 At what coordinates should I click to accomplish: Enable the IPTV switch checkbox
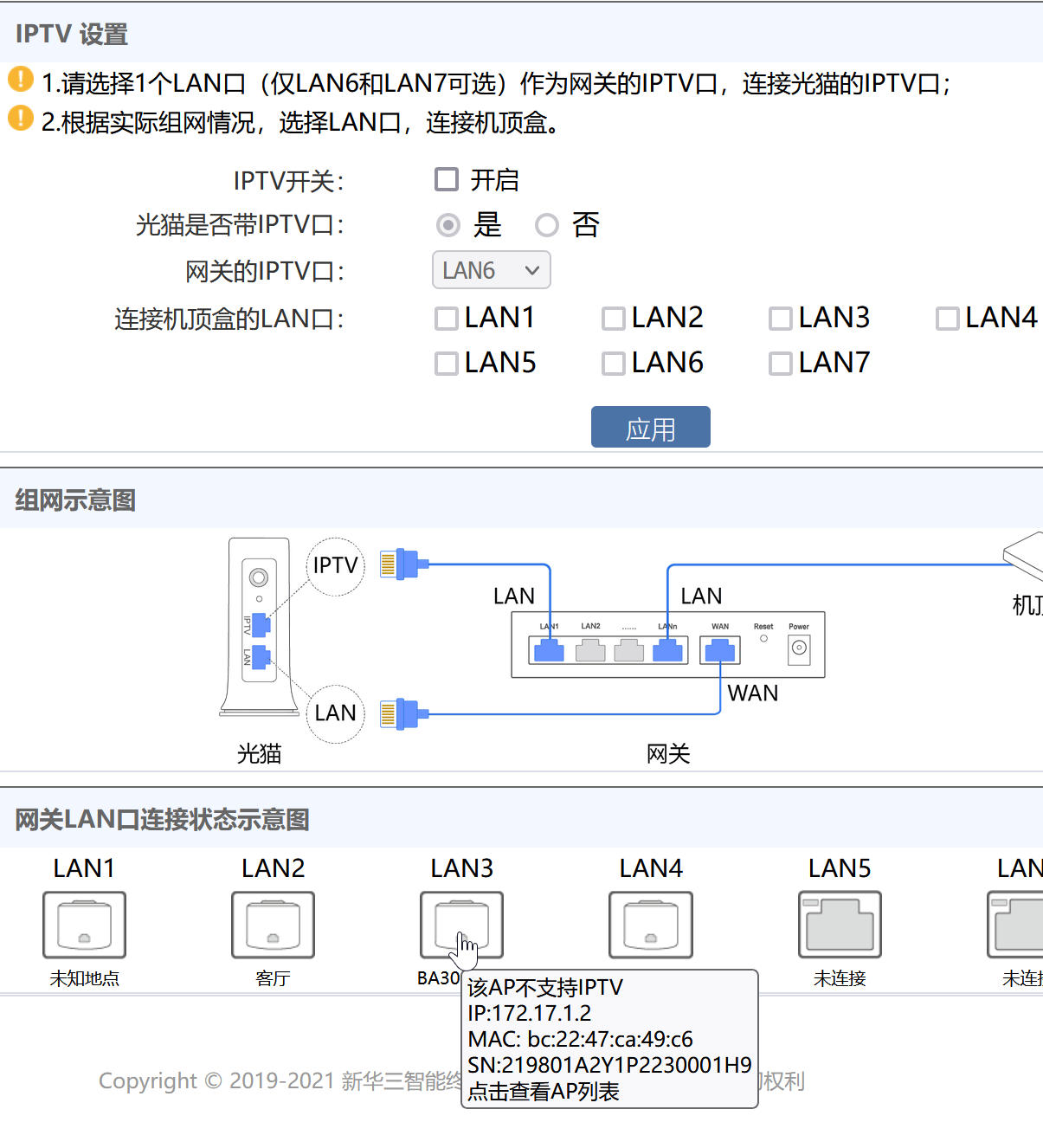(447, 179)
